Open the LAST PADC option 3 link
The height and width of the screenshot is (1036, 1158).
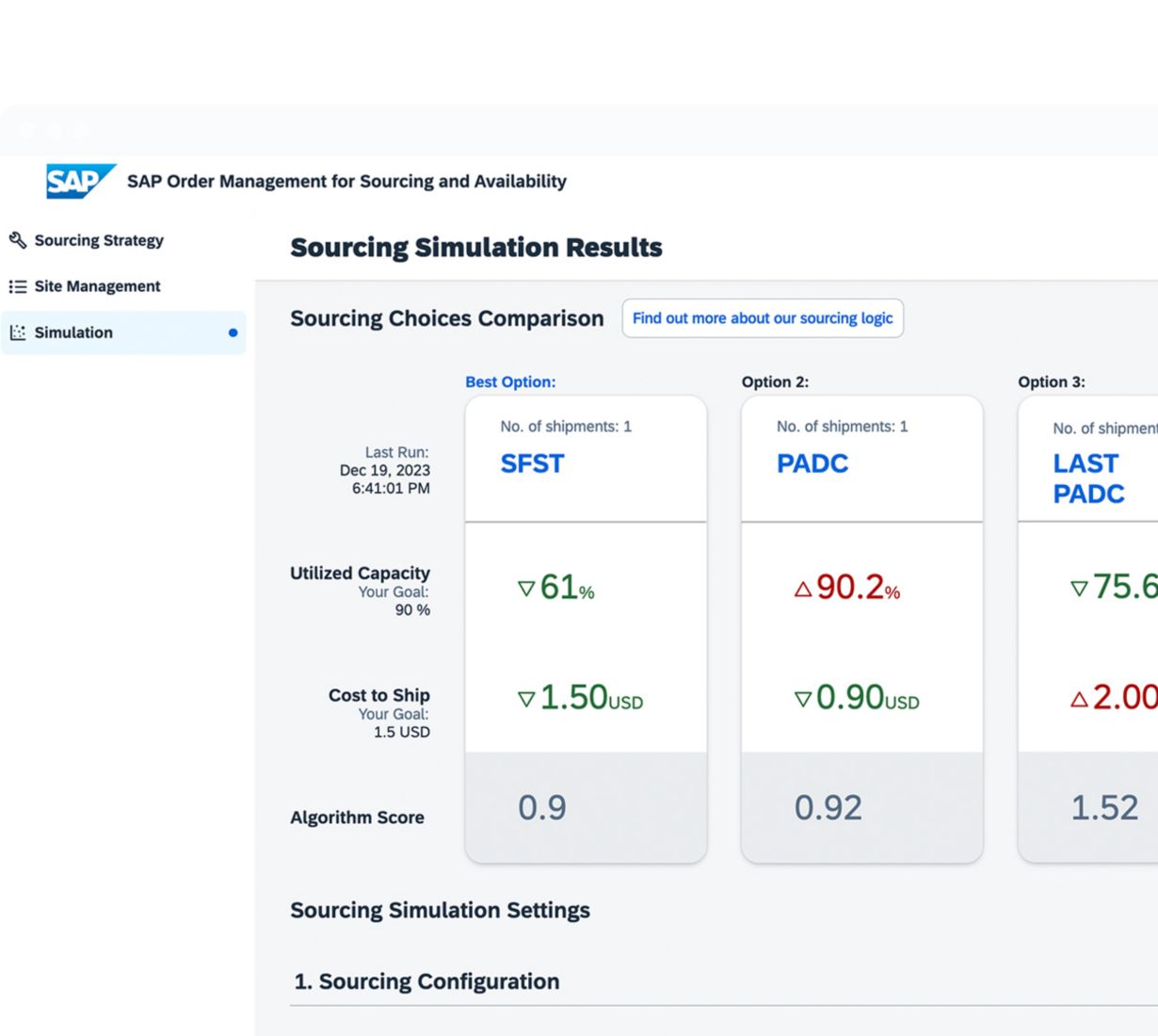(x=1087, y=478)
